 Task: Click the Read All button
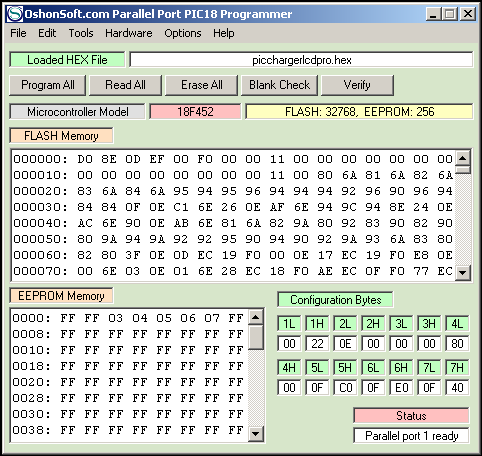pos(125,85)
